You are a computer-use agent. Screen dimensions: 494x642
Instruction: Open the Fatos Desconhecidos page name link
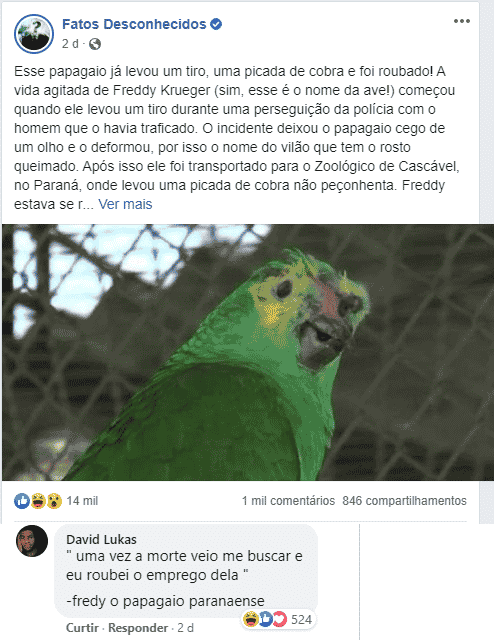(134, 24)
